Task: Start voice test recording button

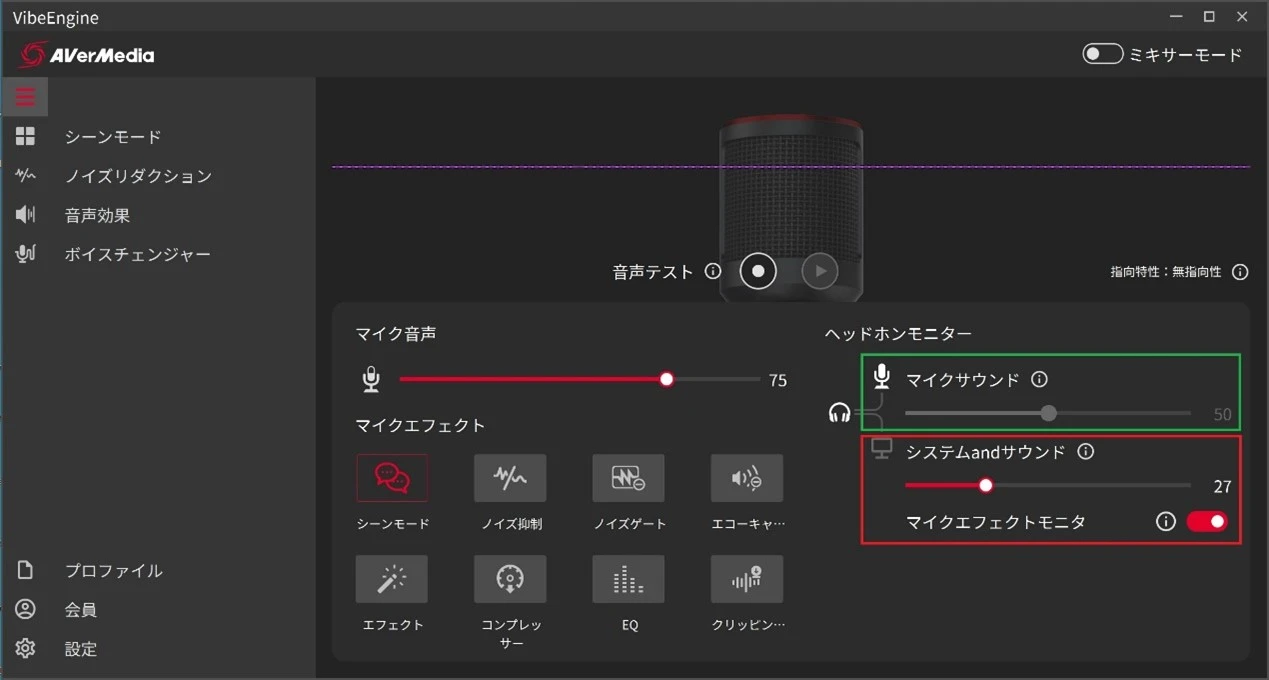Action: (758, 271)
